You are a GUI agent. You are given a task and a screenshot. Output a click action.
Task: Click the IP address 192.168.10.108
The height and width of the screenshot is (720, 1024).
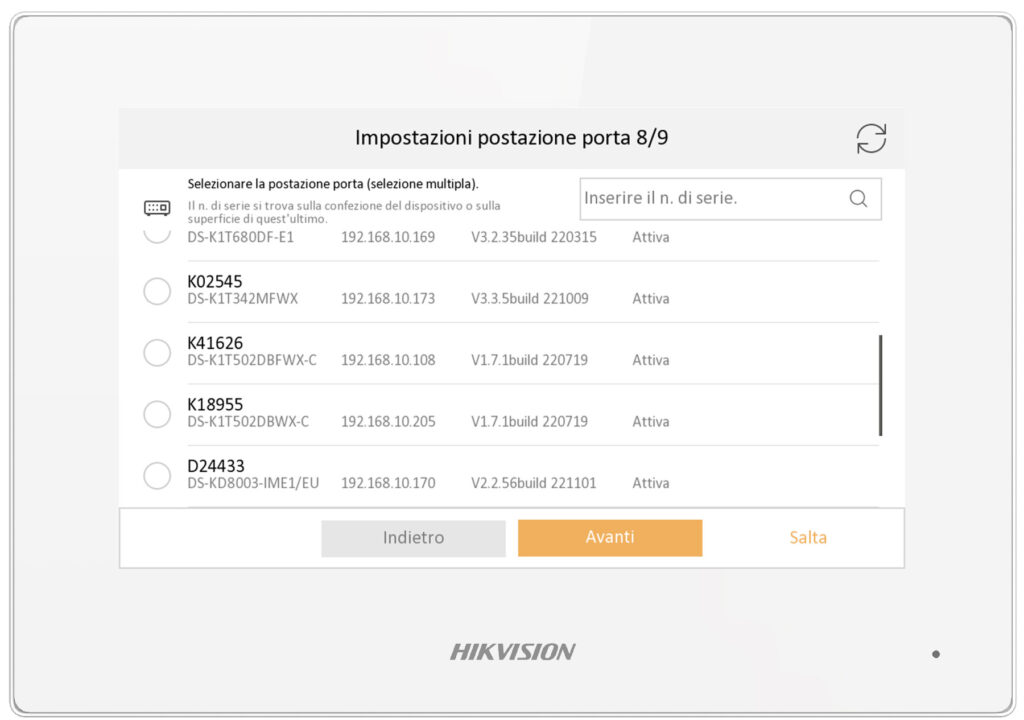[x=388, y=360]
